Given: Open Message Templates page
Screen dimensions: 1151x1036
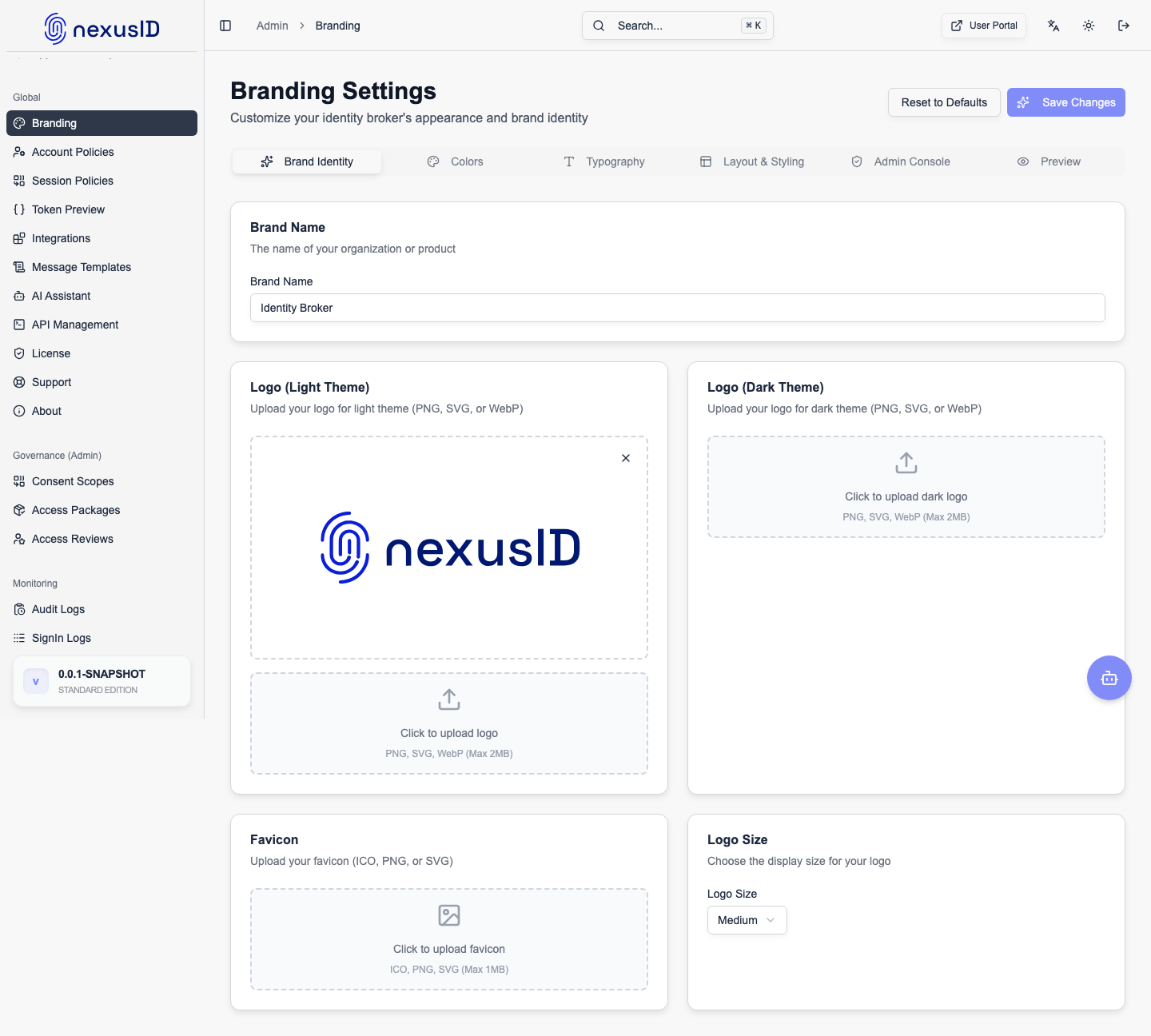Looking at the screenshot, I should click(x=102, y=267).
